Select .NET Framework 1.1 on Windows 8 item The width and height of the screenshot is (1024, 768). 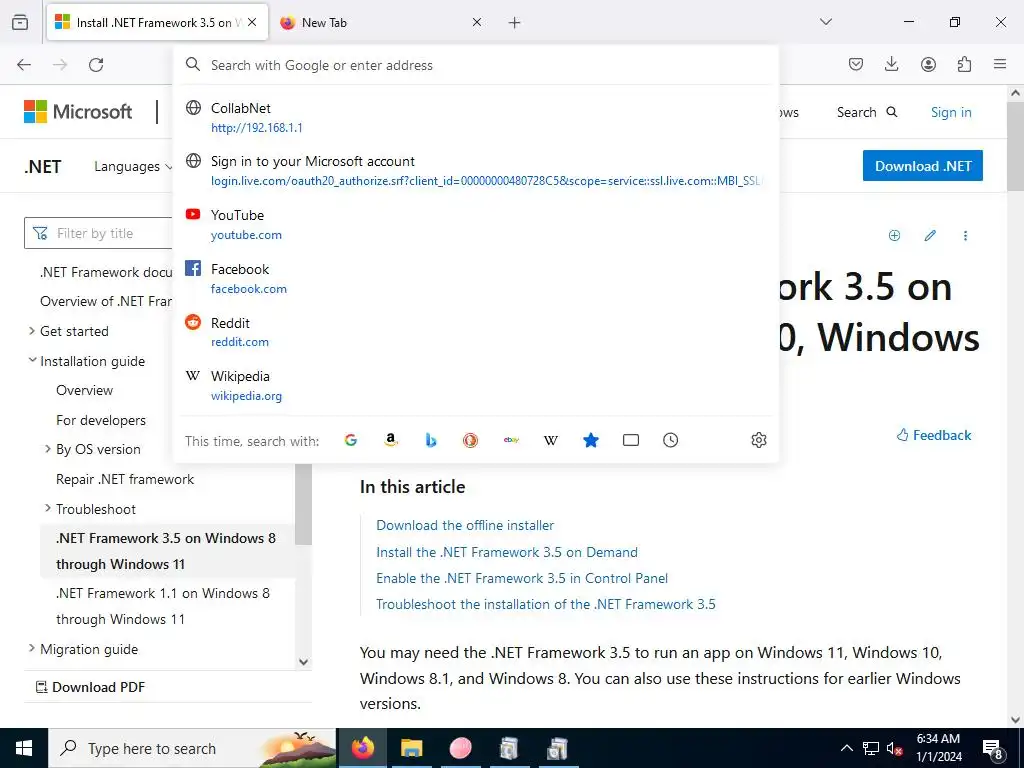click(163, 606)
